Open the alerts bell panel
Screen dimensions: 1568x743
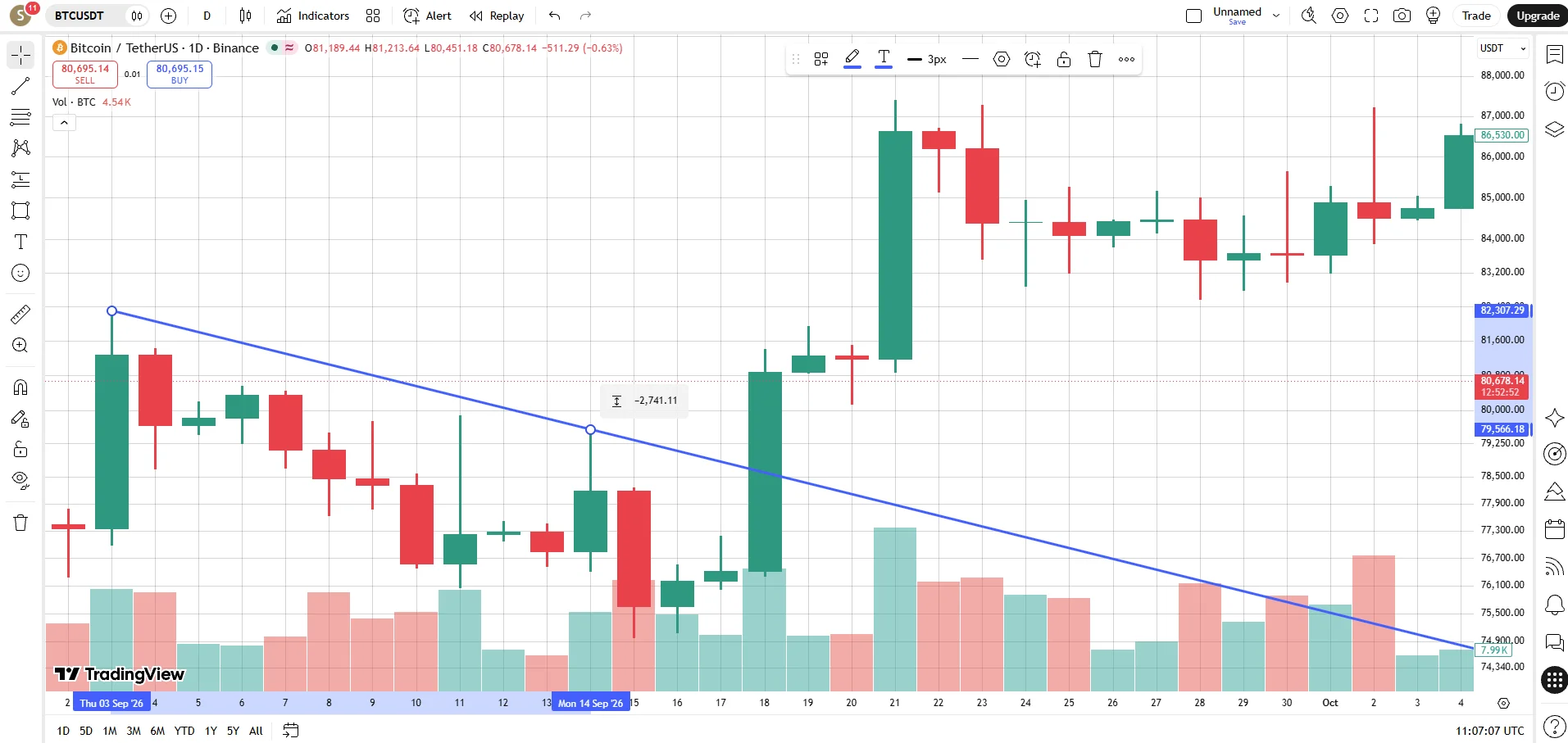1554,605
